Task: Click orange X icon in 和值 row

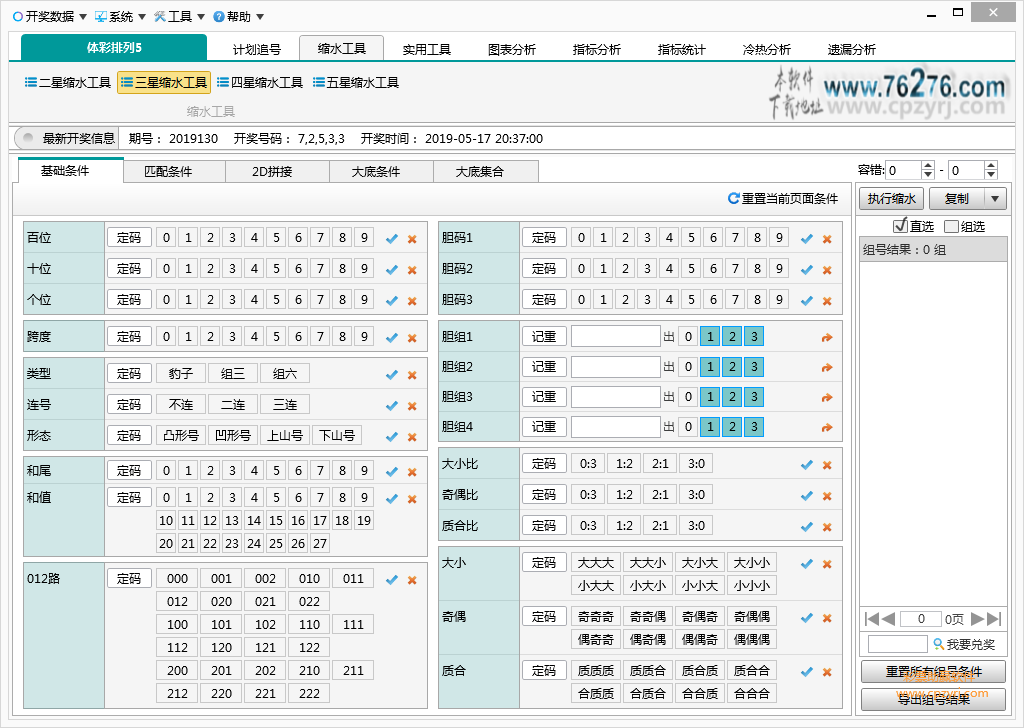Action: point(412,499)
